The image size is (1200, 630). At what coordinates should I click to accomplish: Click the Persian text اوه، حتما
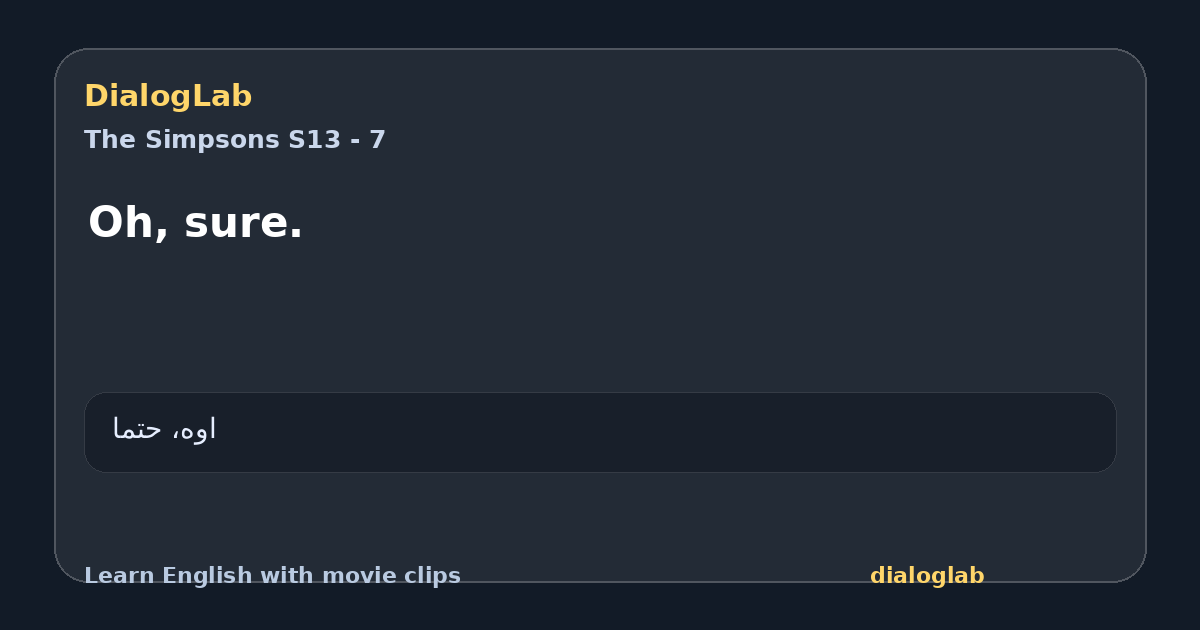tap(164, 429)
